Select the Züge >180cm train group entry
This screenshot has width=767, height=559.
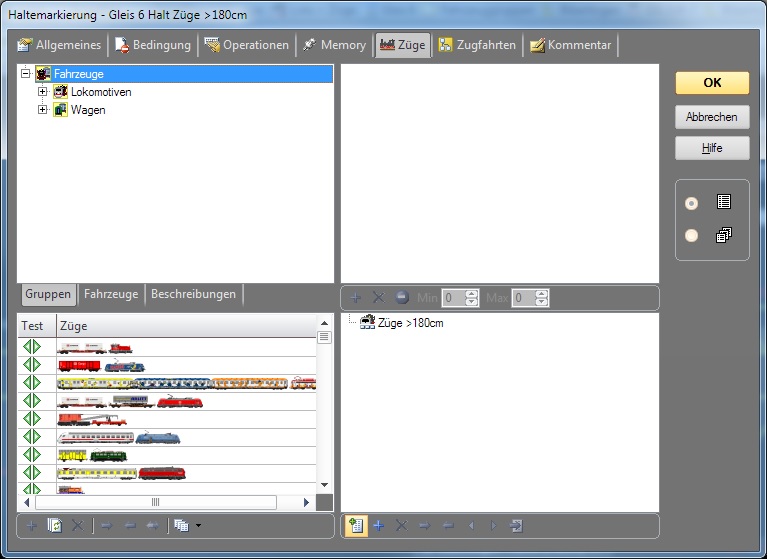click(x=408, y=323)
